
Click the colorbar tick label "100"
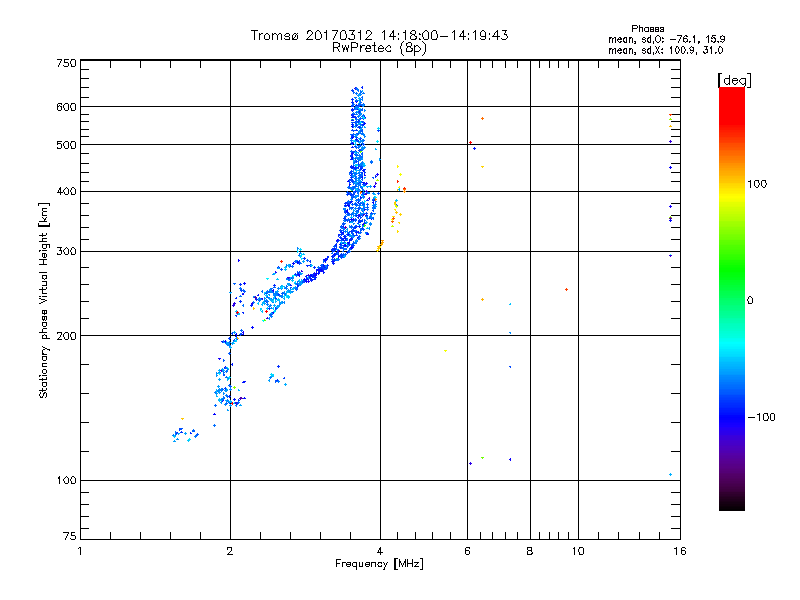(757, 184)
